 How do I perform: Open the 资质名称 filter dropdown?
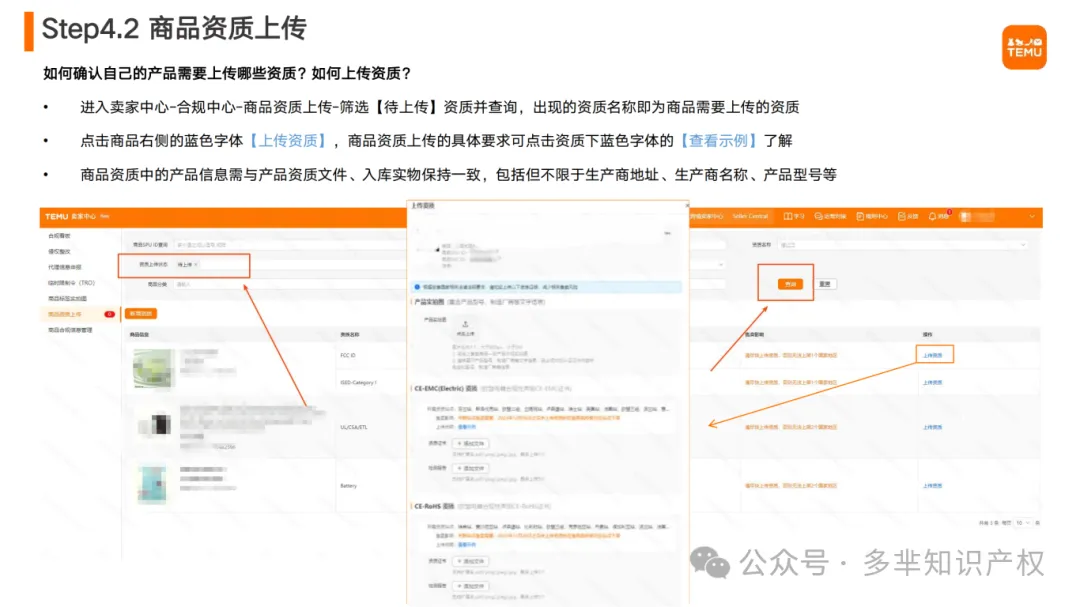[x=903, y=245]
